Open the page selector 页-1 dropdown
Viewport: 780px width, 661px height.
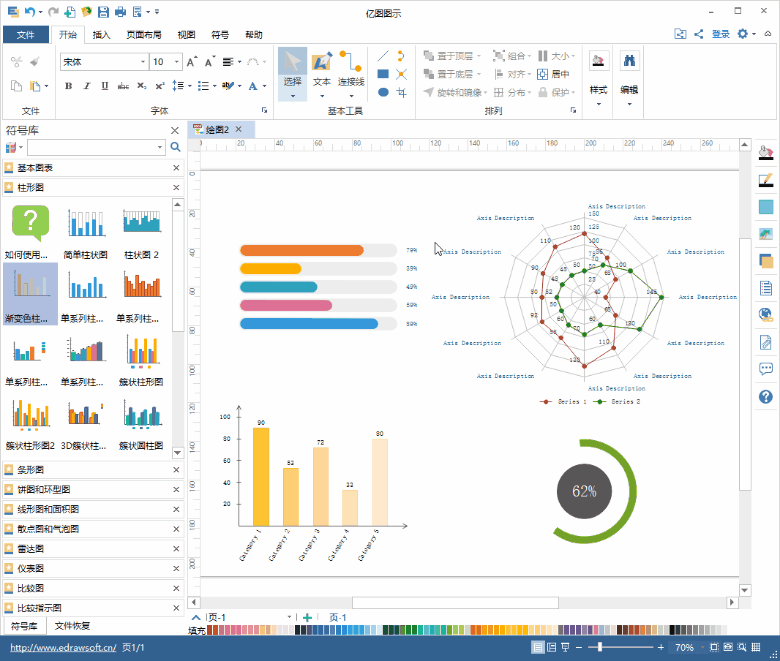pos(289,617)
